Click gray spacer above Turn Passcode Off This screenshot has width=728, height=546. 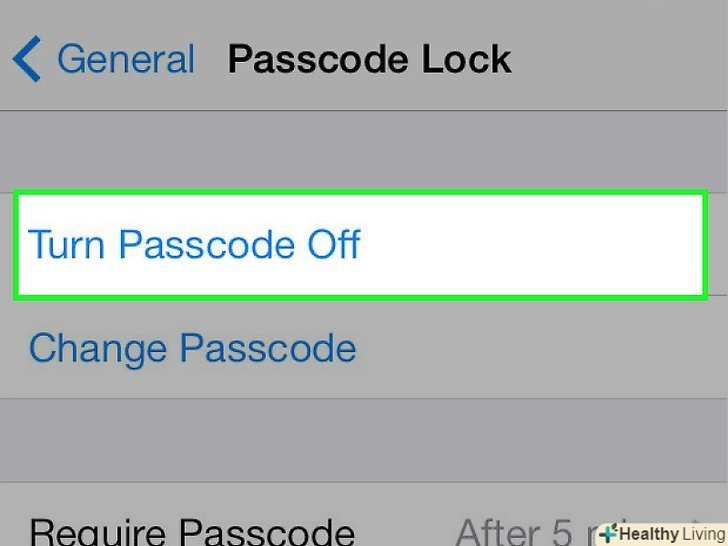pyautogui.click(x=364, y=151)
